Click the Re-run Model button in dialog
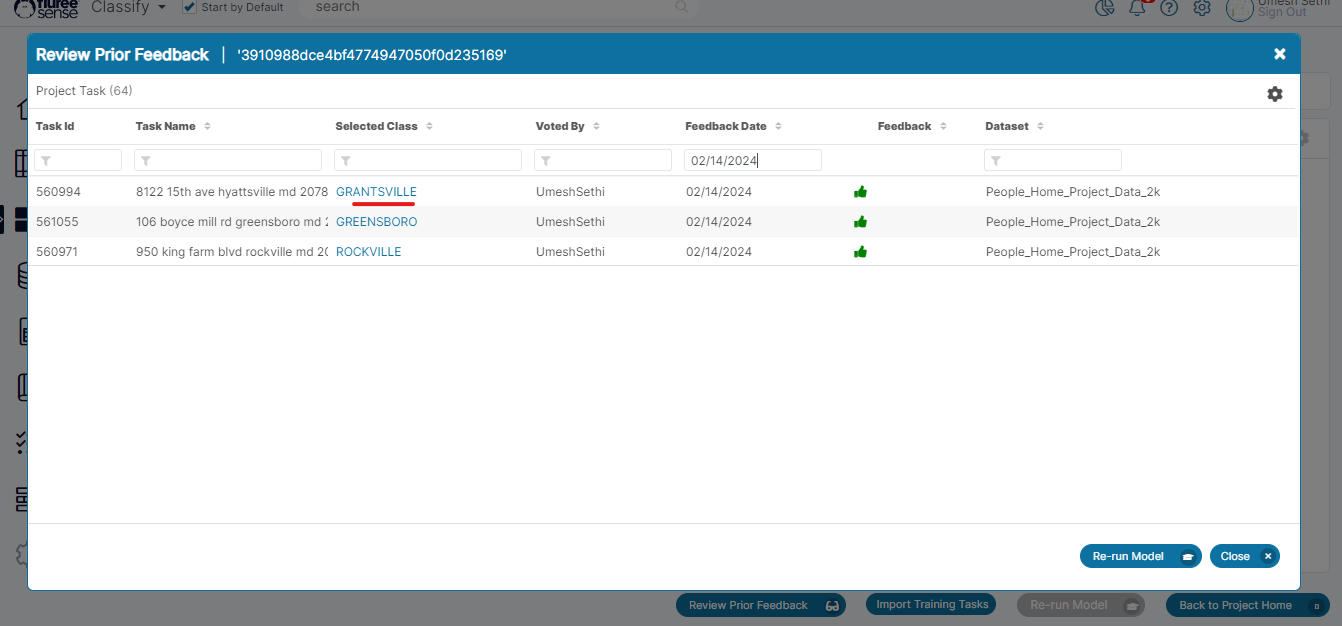 point(1139,556)
